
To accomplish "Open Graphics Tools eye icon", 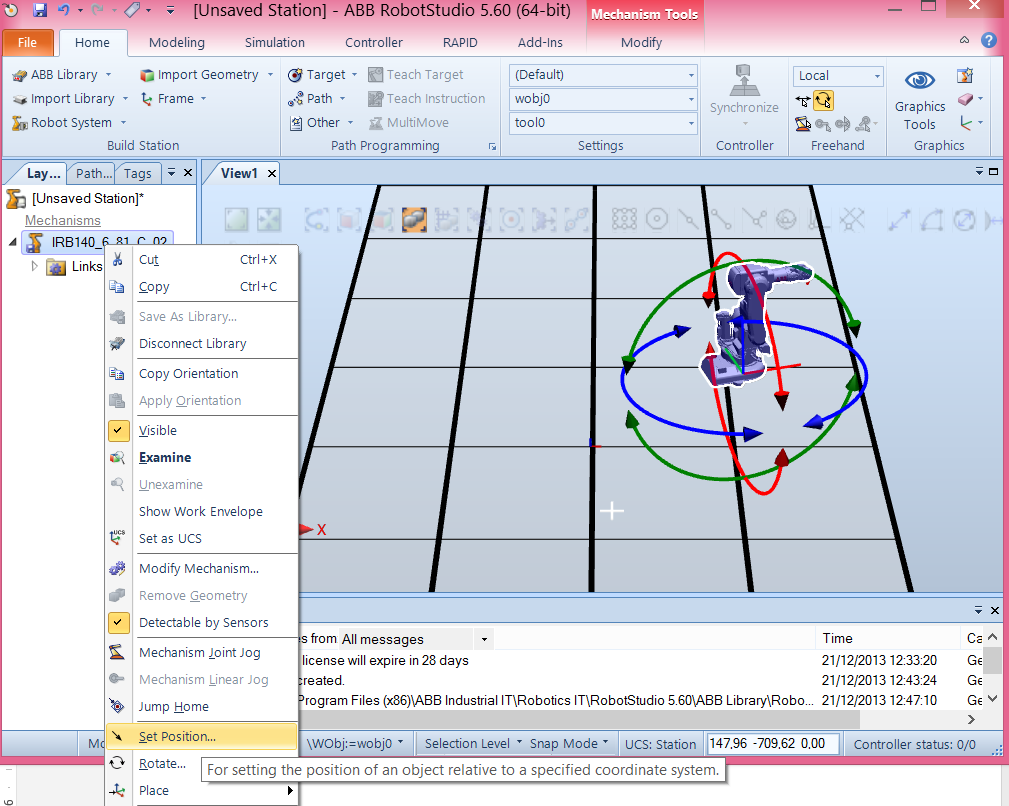I will [920, 80].
